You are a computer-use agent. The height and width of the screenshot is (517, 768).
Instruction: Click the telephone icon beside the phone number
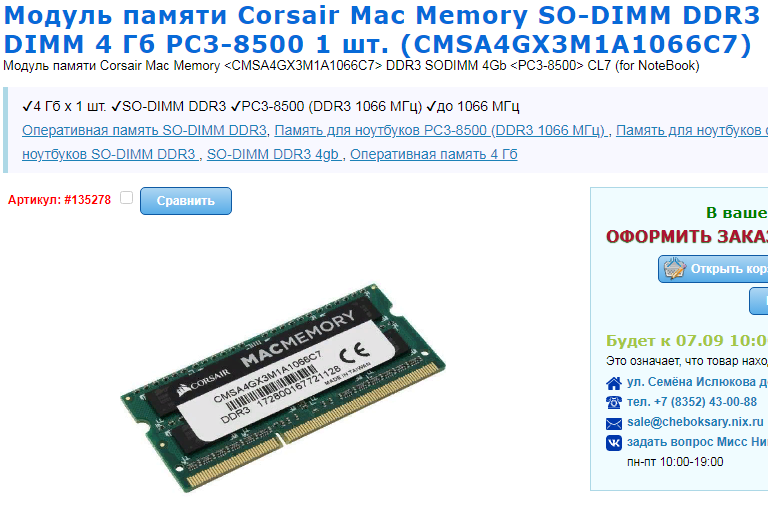click(614, 402)
